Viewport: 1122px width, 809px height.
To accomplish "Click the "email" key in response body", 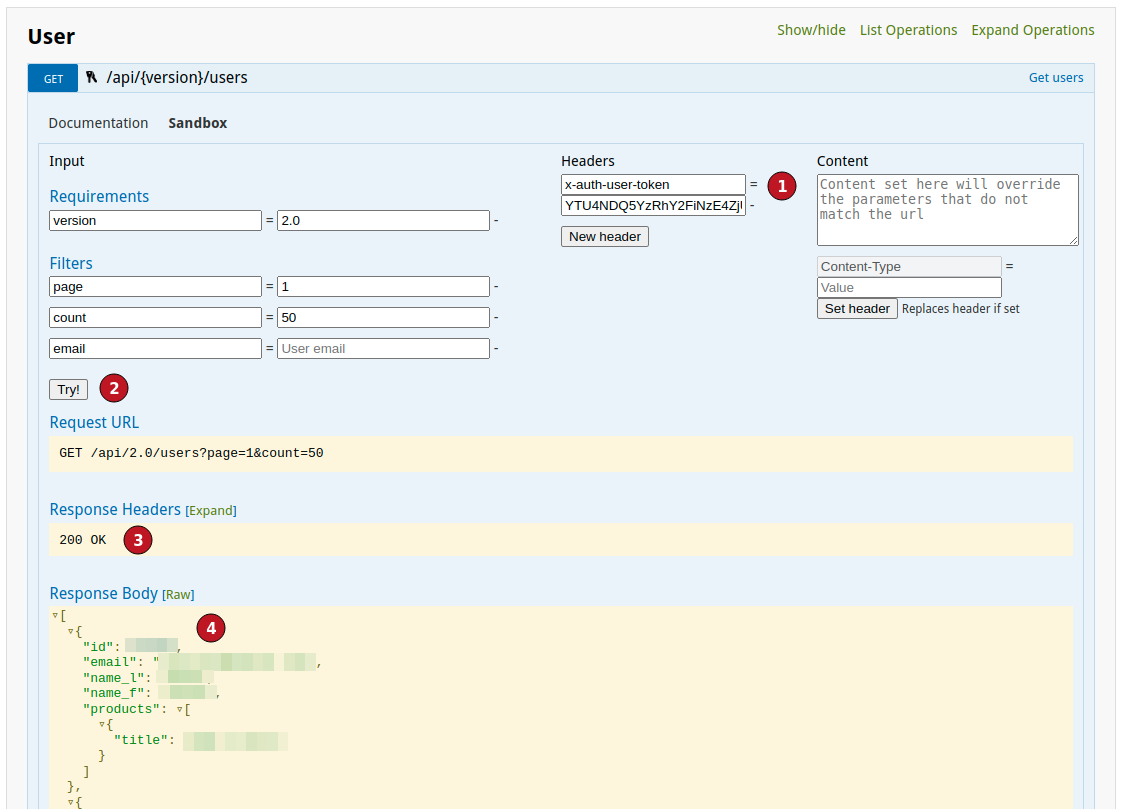I will point(109,662).
